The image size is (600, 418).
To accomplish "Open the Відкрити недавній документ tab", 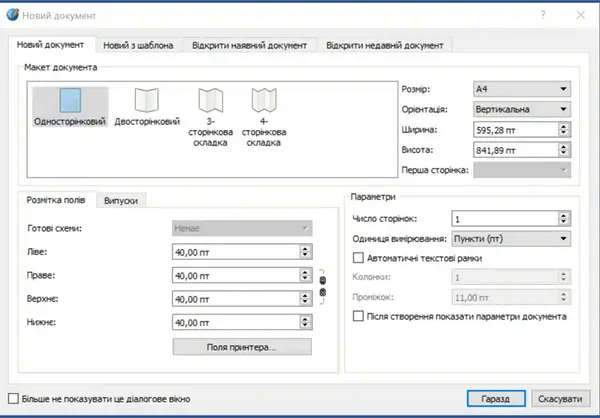I will coord(385,46).
